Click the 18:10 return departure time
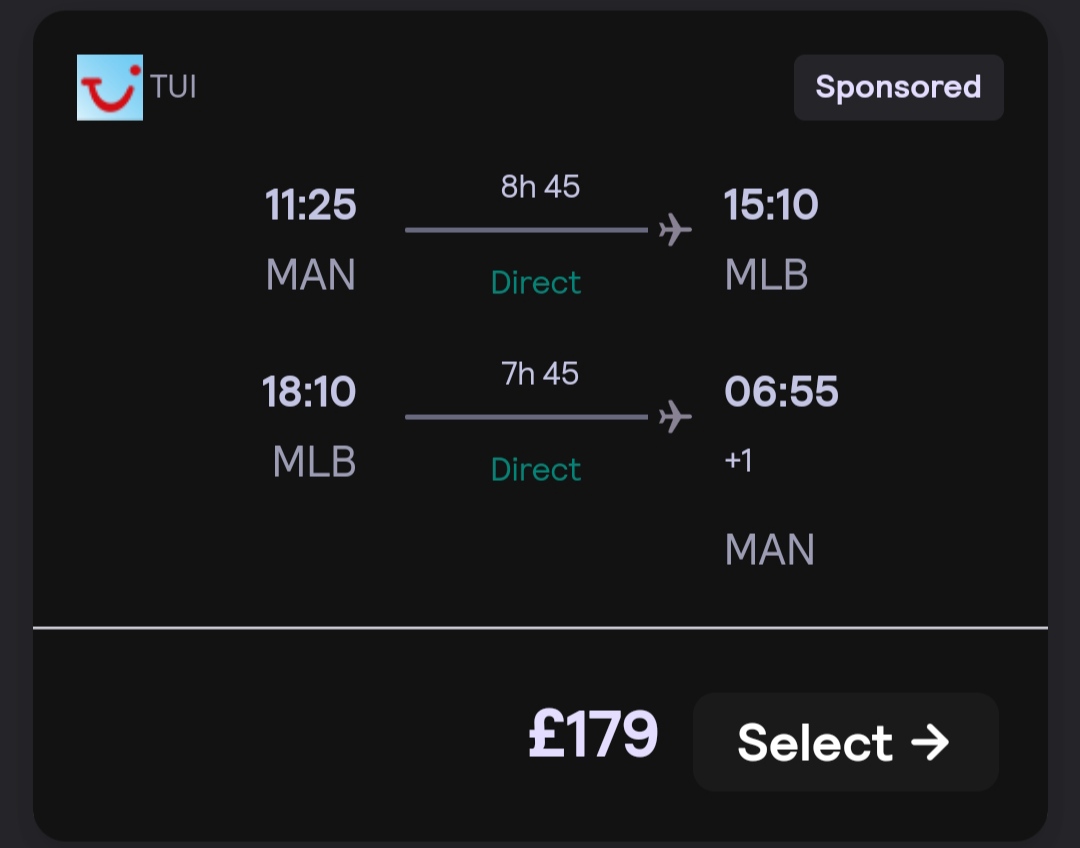 coord(309,391)
